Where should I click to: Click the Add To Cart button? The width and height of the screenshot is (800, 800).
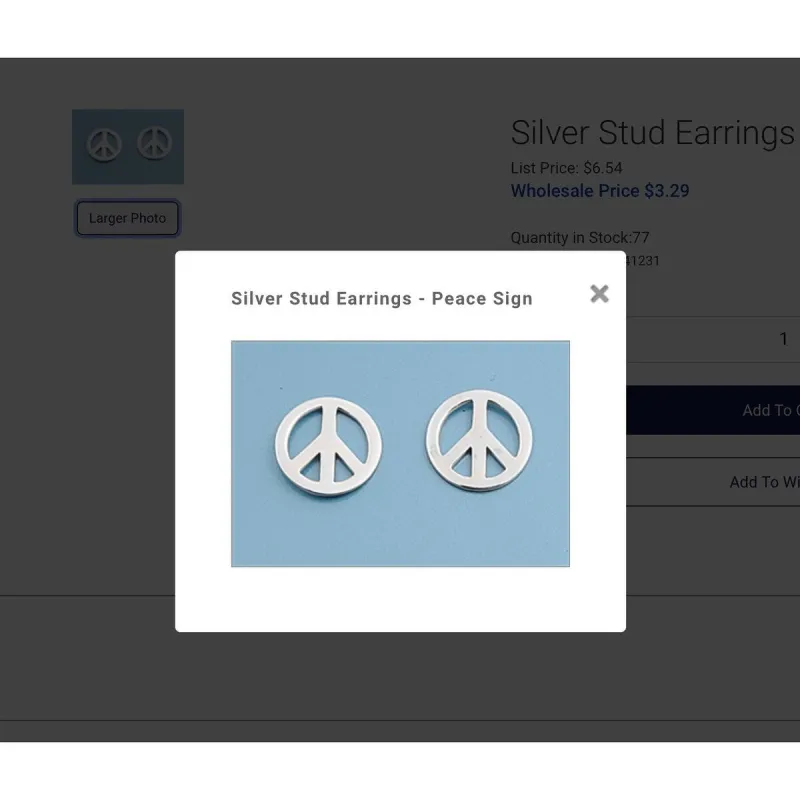pyautogui.click(x=713, y=410)
